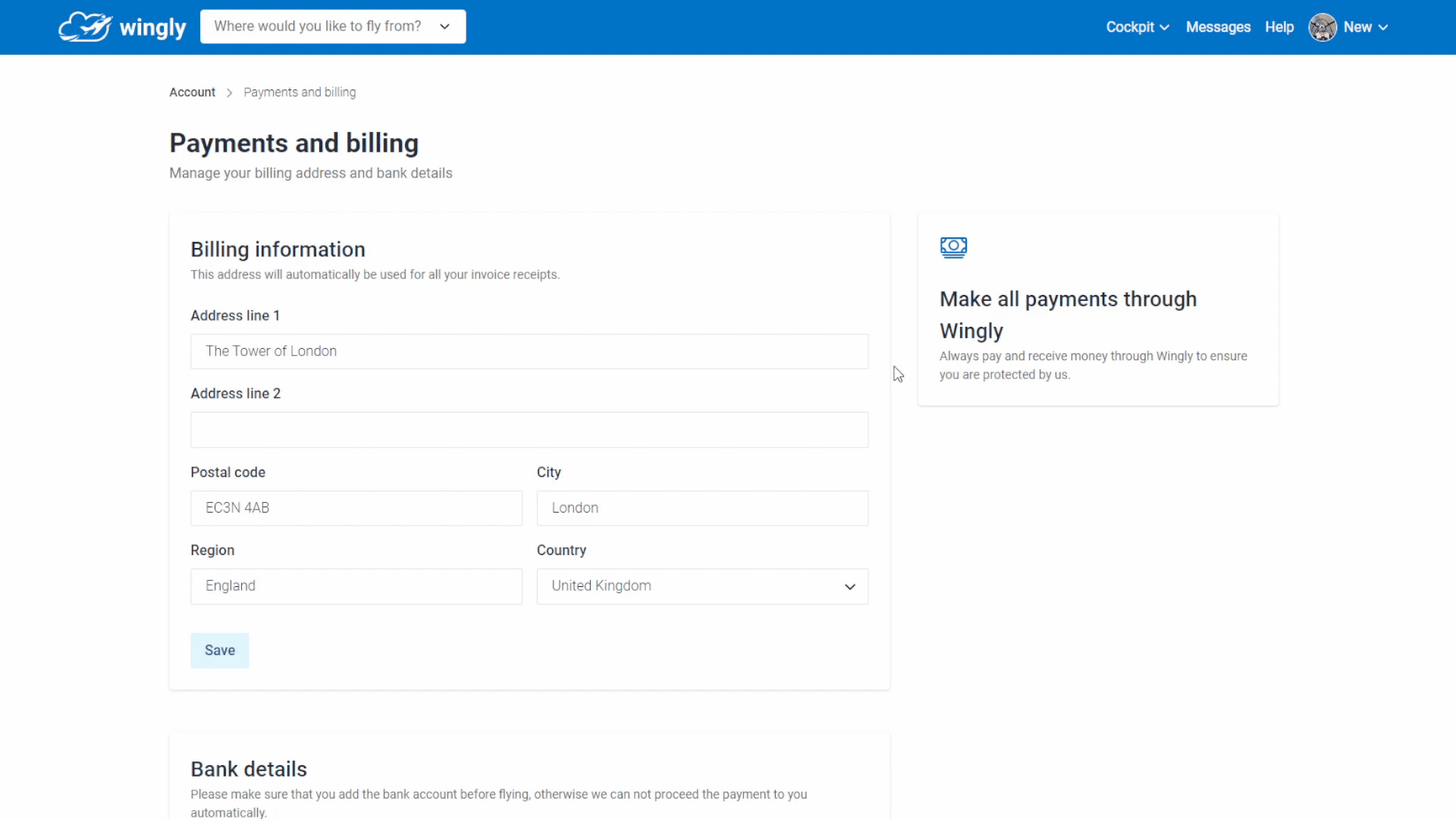Viewport: 1456px width, 819px height.
Task: Open the departure location dropdown
Action: (333, 27)
